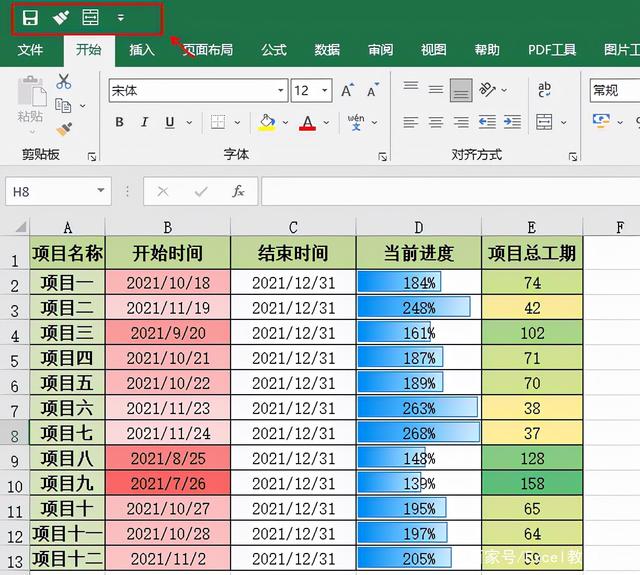Select the Format Painter brush in clipboard group
Screen dimensions: 640x575
click(64, 129)
